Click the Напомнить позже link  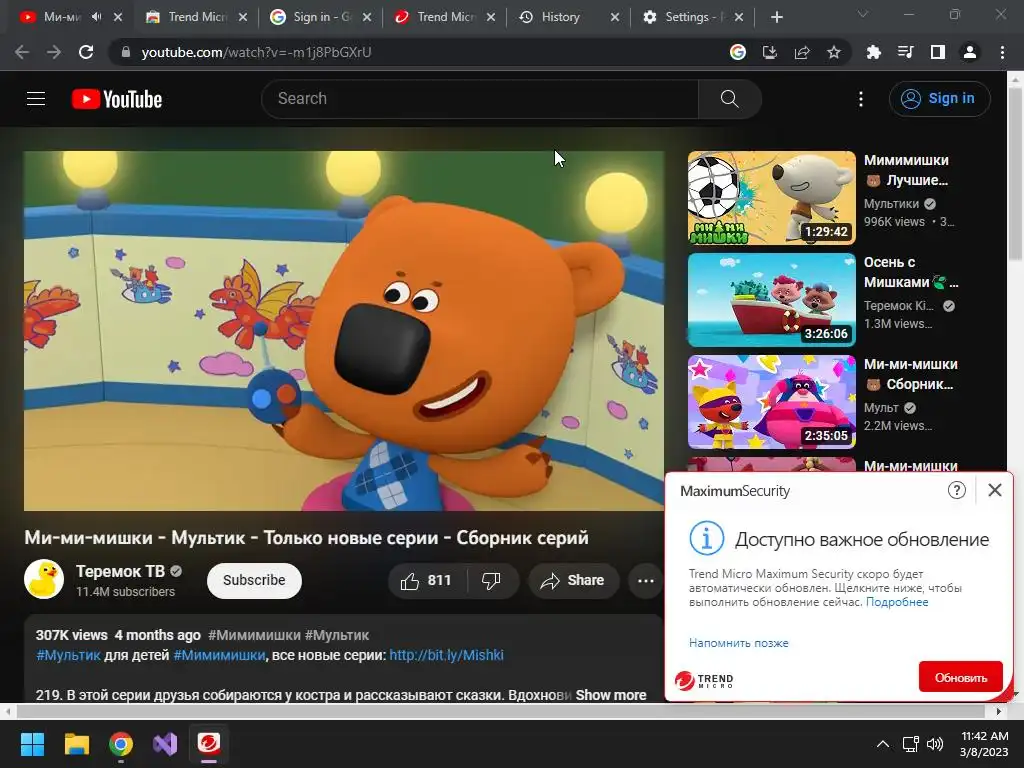click(x=739, y=643)
